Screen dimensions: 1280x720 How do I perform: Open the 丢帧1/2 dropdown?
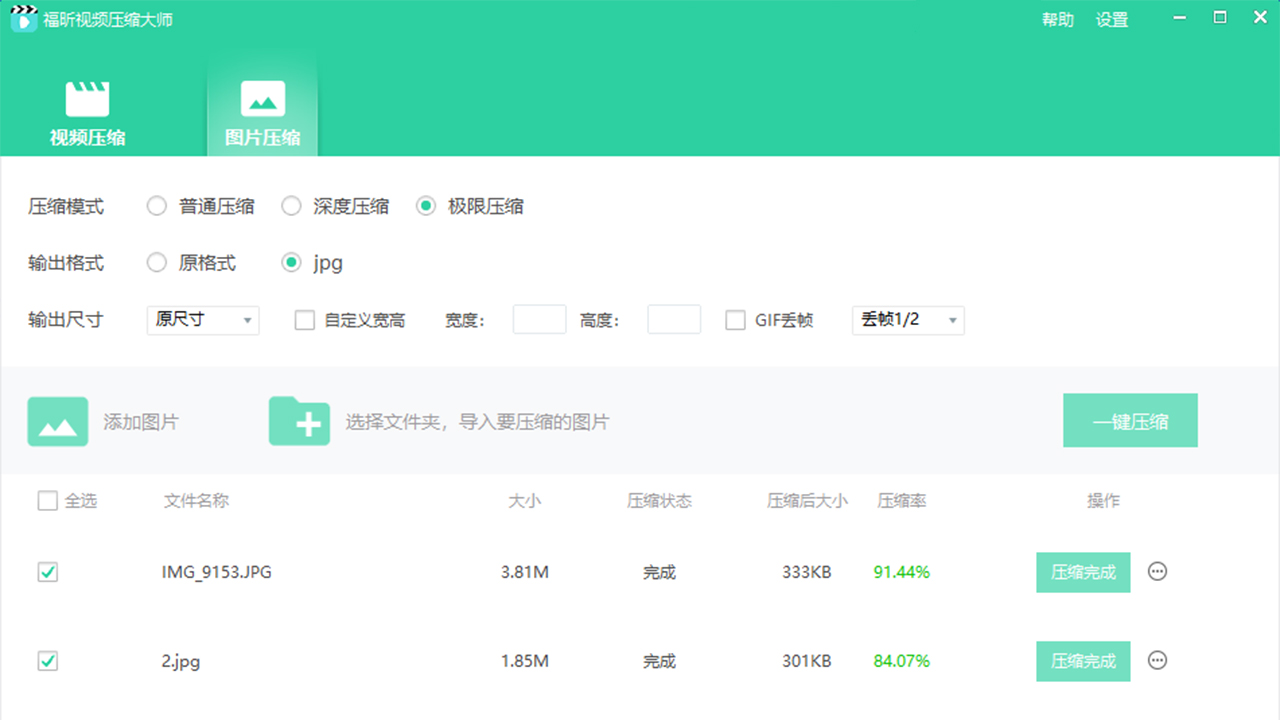pyautogui.click(x=908, y=320)
